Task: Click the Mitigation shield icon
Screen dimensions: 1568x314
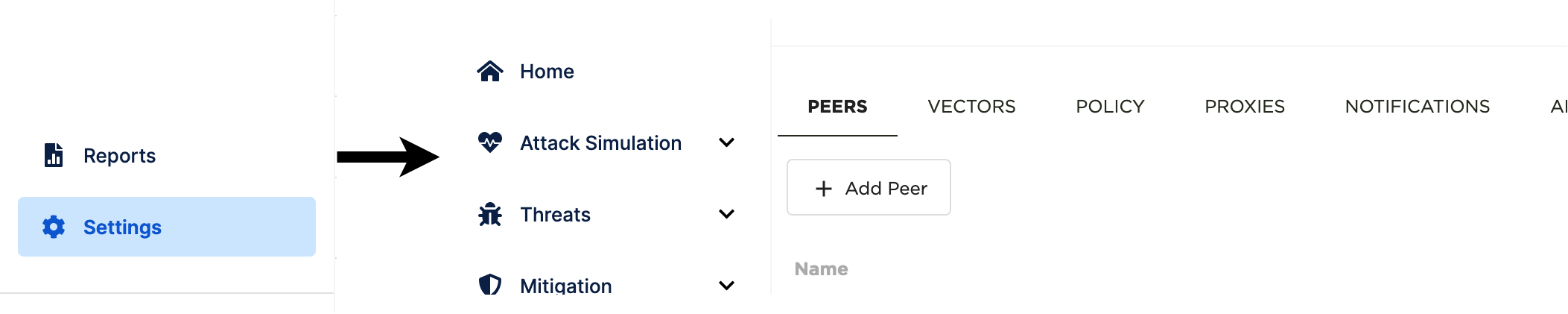Action: tap(489, 284)
